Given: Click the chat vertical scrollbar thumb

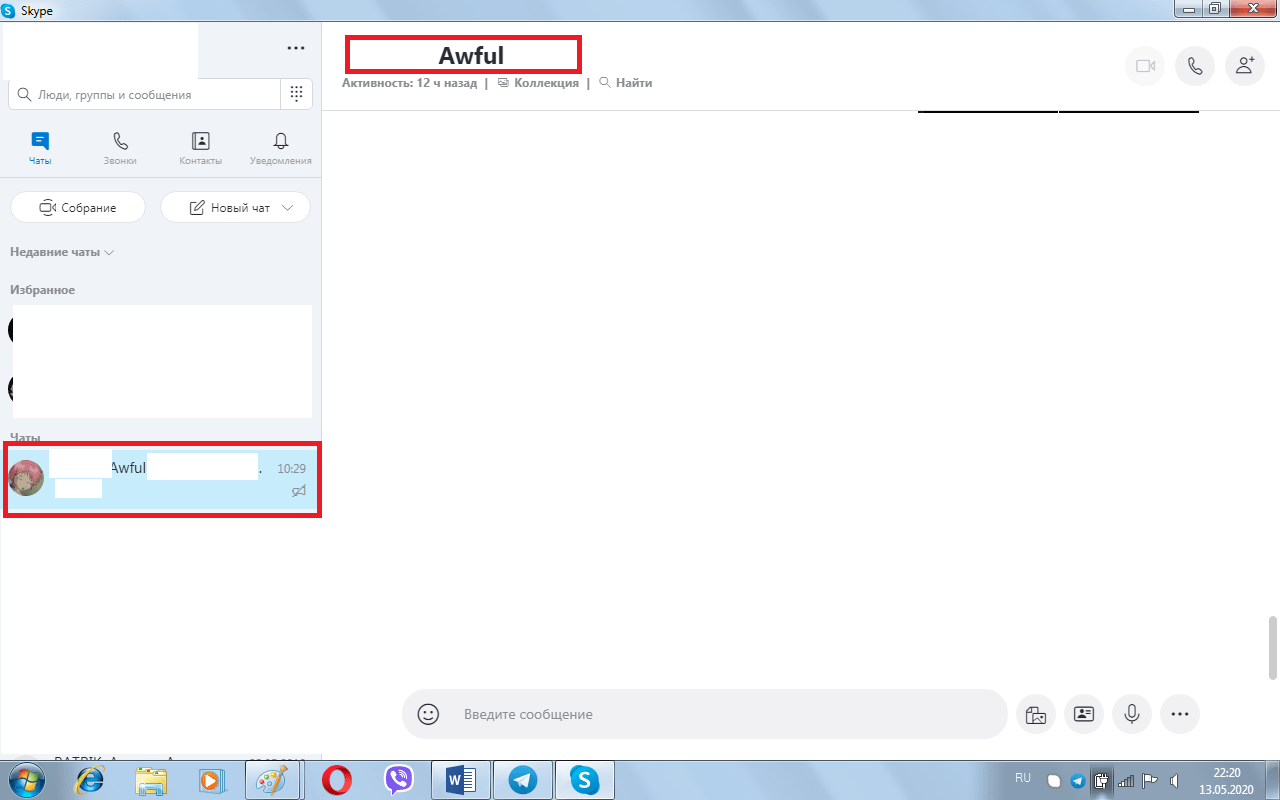Looking at the screenshot, I should pos(1273,647).
